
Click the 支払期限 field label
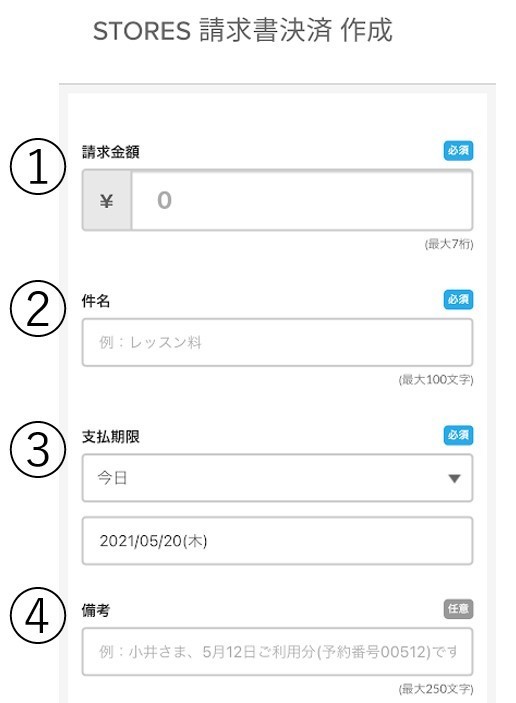pos(111,437)
